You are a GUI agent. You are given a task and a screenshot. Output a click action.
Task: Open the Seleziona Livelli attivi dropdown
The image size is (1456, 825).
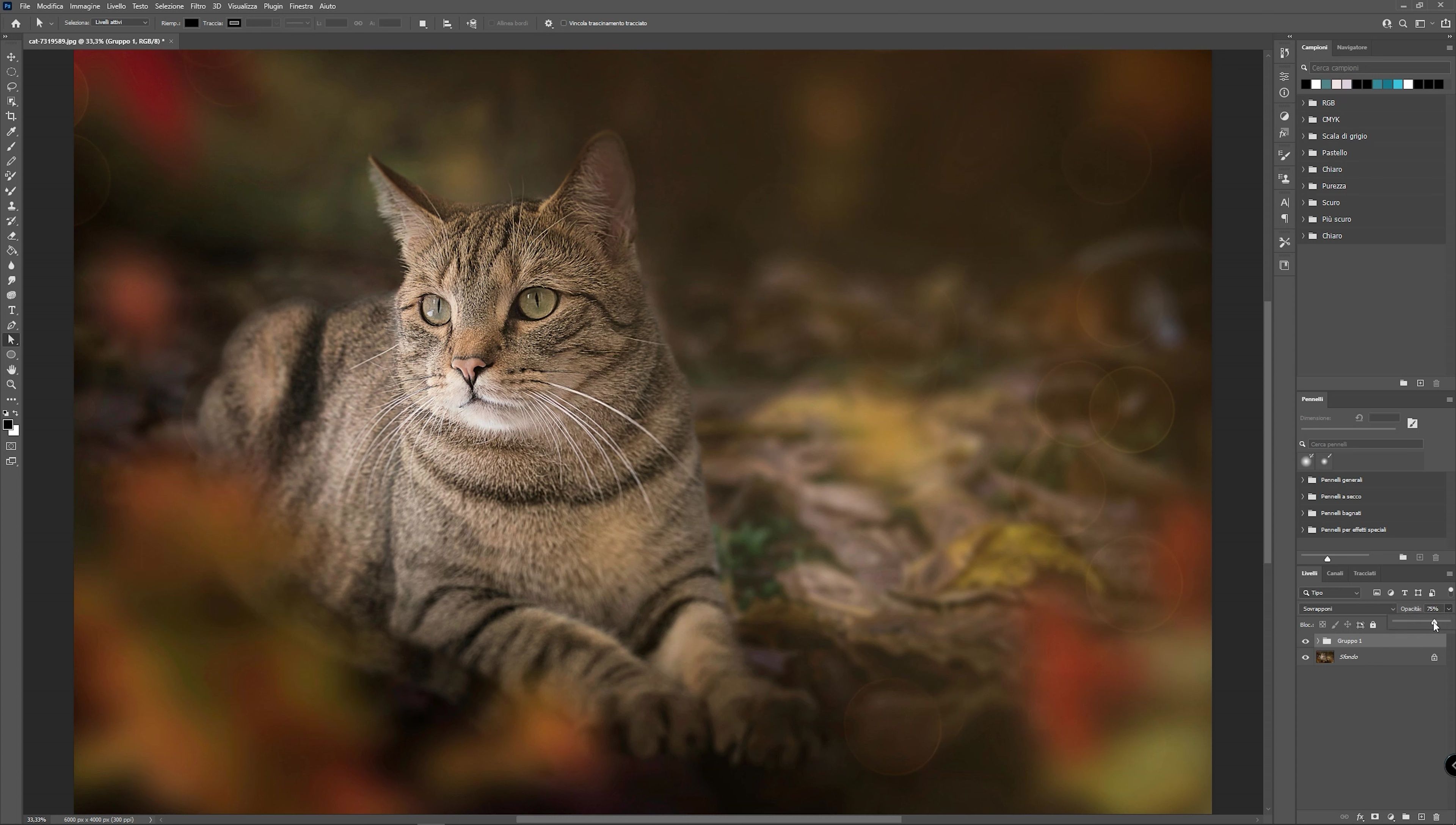tap(121, 23)
